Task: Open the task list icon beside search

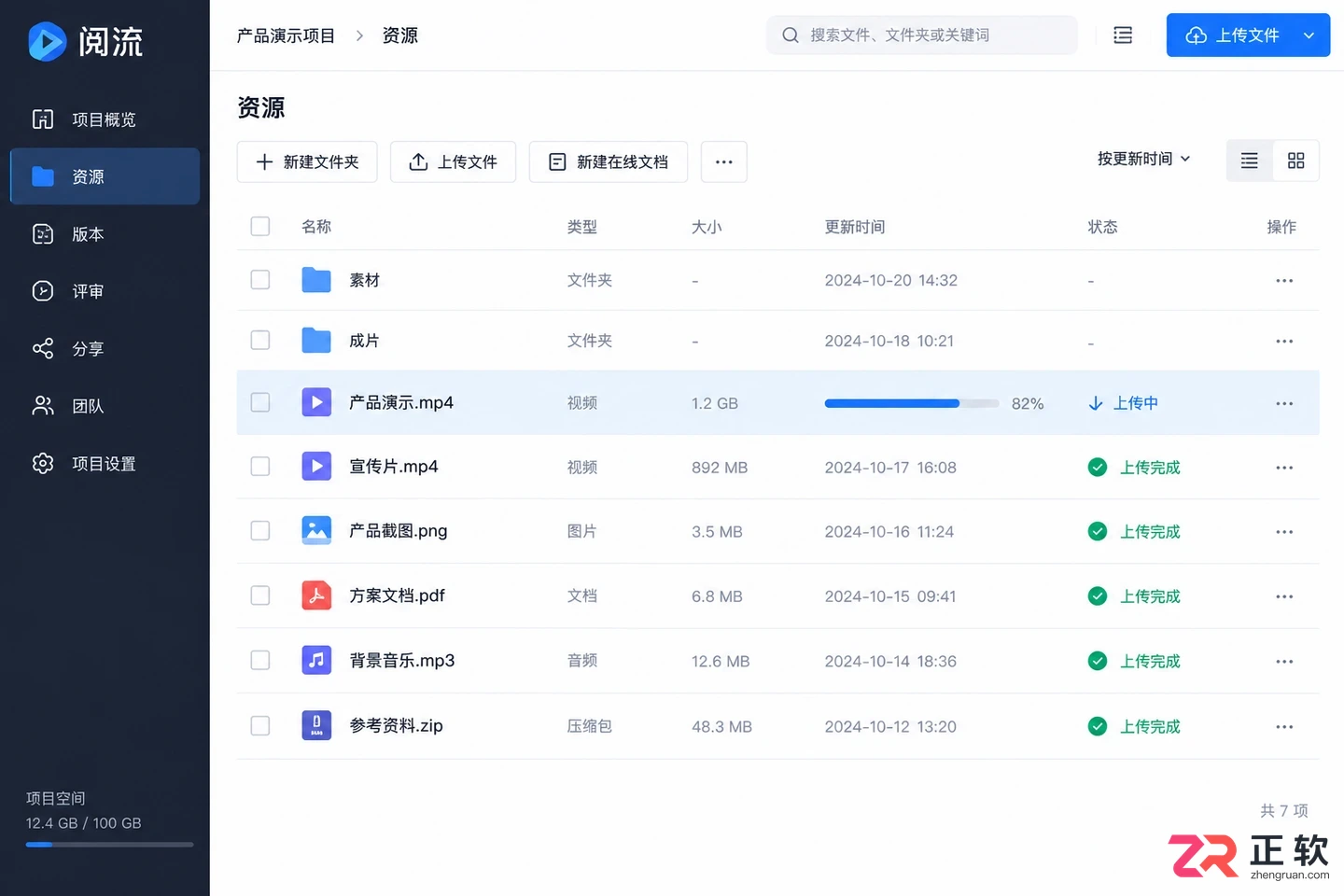Action: [x=1123, y=35]
